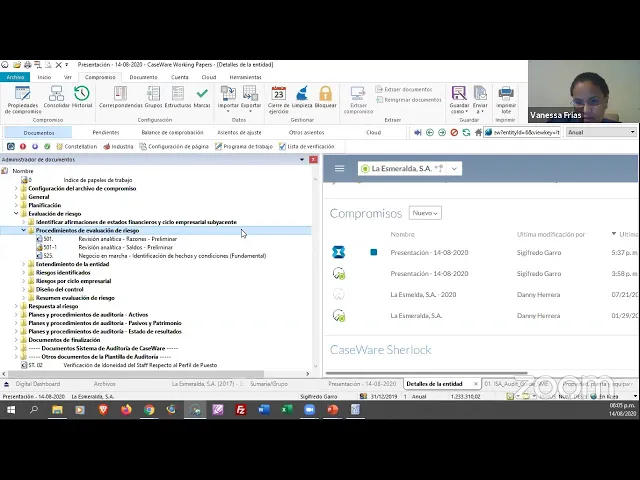Image resolution: width=640 pixels, height=480 pixels.
Task: Open the Administrador de documentos panel dropdown arrow
Action: [302, 160]
